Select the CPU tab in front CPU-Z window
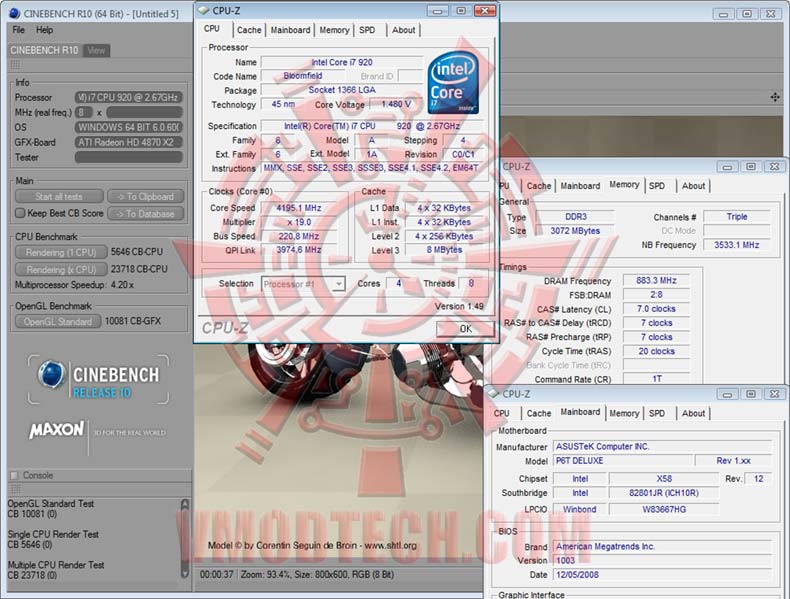 point(212,29)
